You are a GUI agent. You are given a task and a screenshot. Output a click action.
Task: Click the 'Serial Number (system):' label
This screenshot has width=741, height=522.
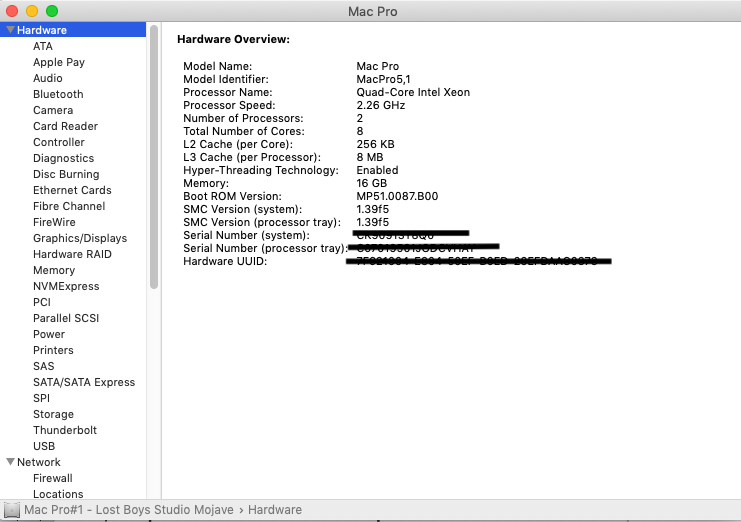[246, 235]
